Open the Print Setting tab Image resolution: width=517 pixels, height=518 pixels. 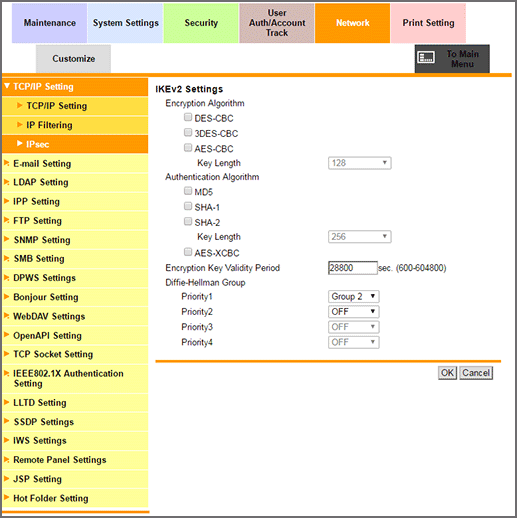point(428,23)
